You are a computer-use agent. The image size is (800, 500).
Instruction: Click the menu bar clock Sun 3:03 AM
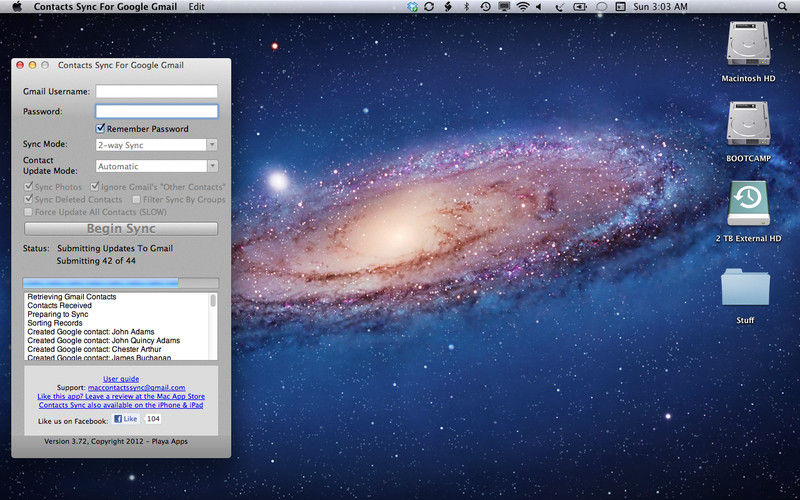(660, 7)
